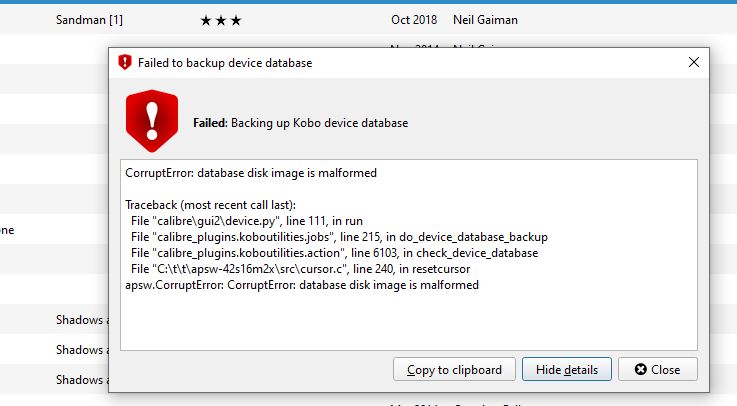Click the Close button with circle-x icon
The width and height of the screenshot is (737, 406).
(x=656, y=369)
